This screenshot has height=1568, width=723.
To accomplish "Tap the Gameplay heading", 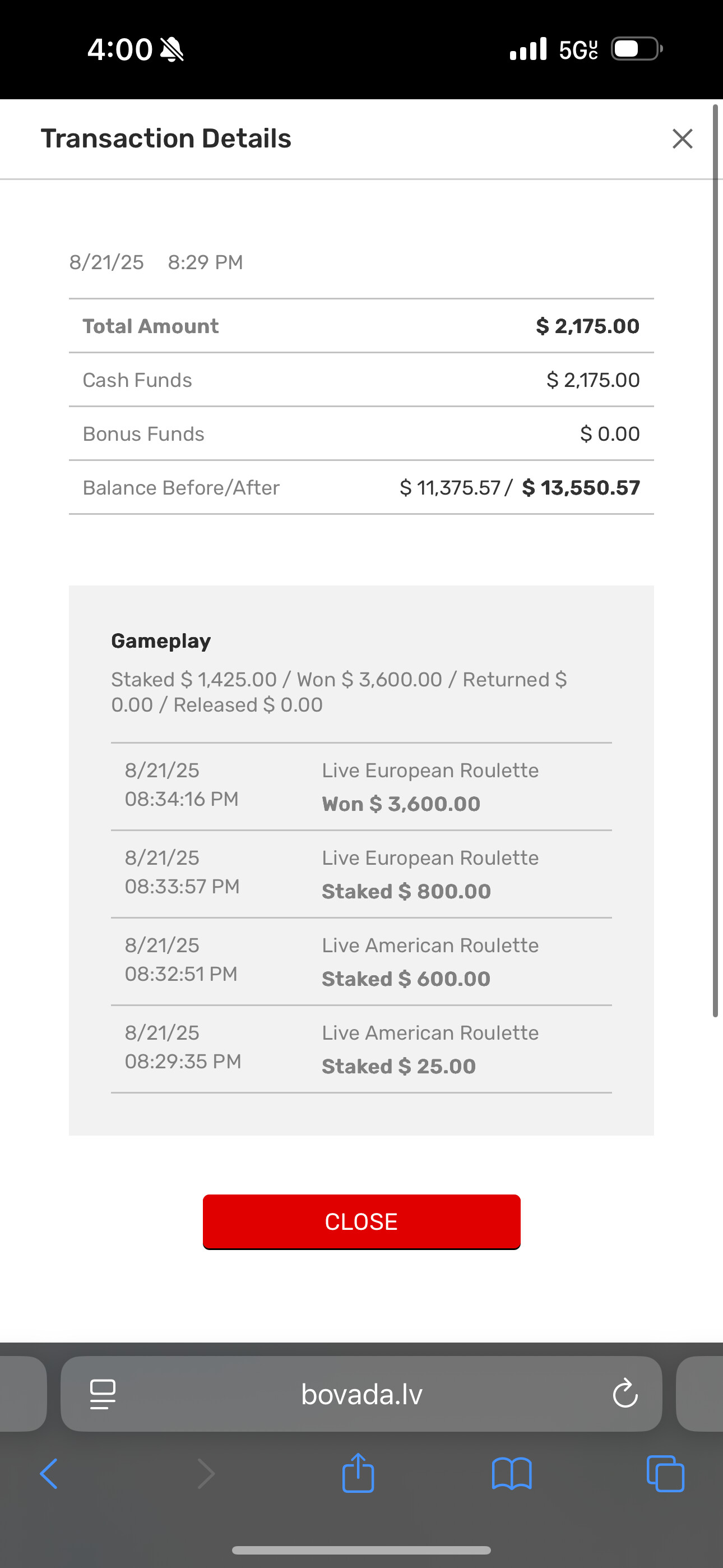I will tap(161, 641).
